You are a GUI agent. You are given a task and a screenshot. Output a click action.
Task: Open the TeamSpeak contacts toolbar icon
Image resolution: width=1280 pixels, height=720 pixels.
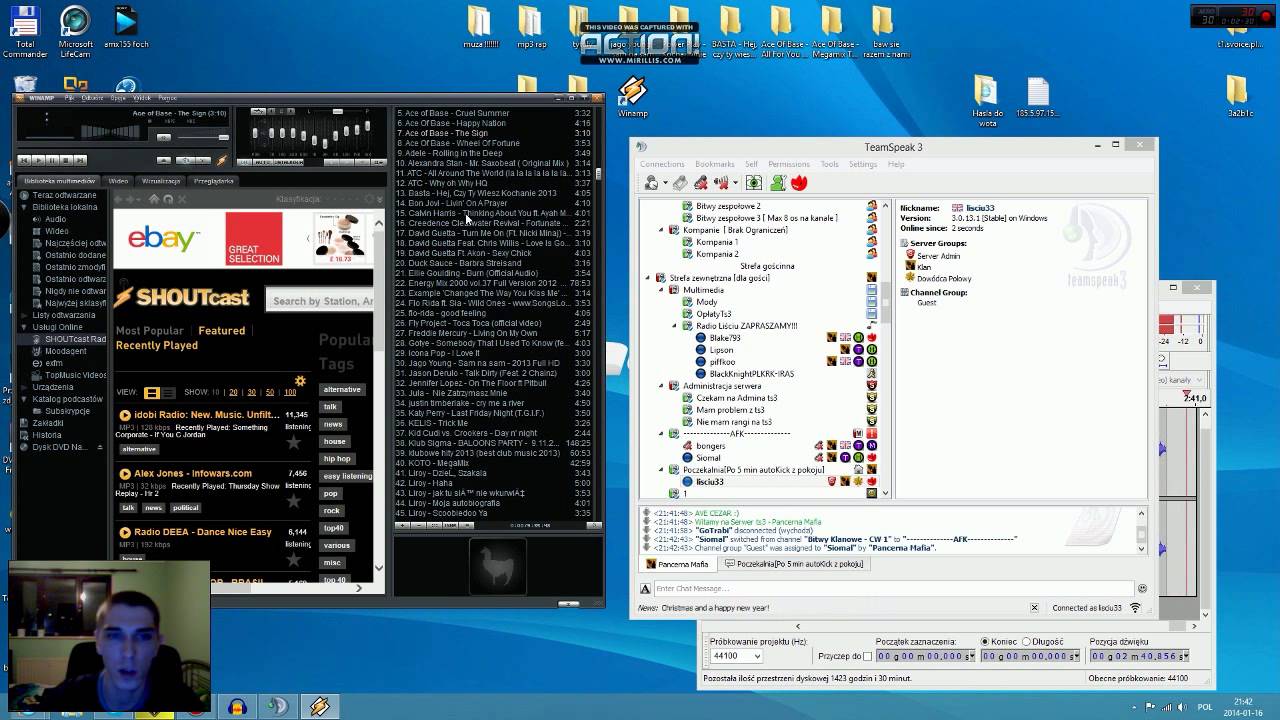[778, 183]
